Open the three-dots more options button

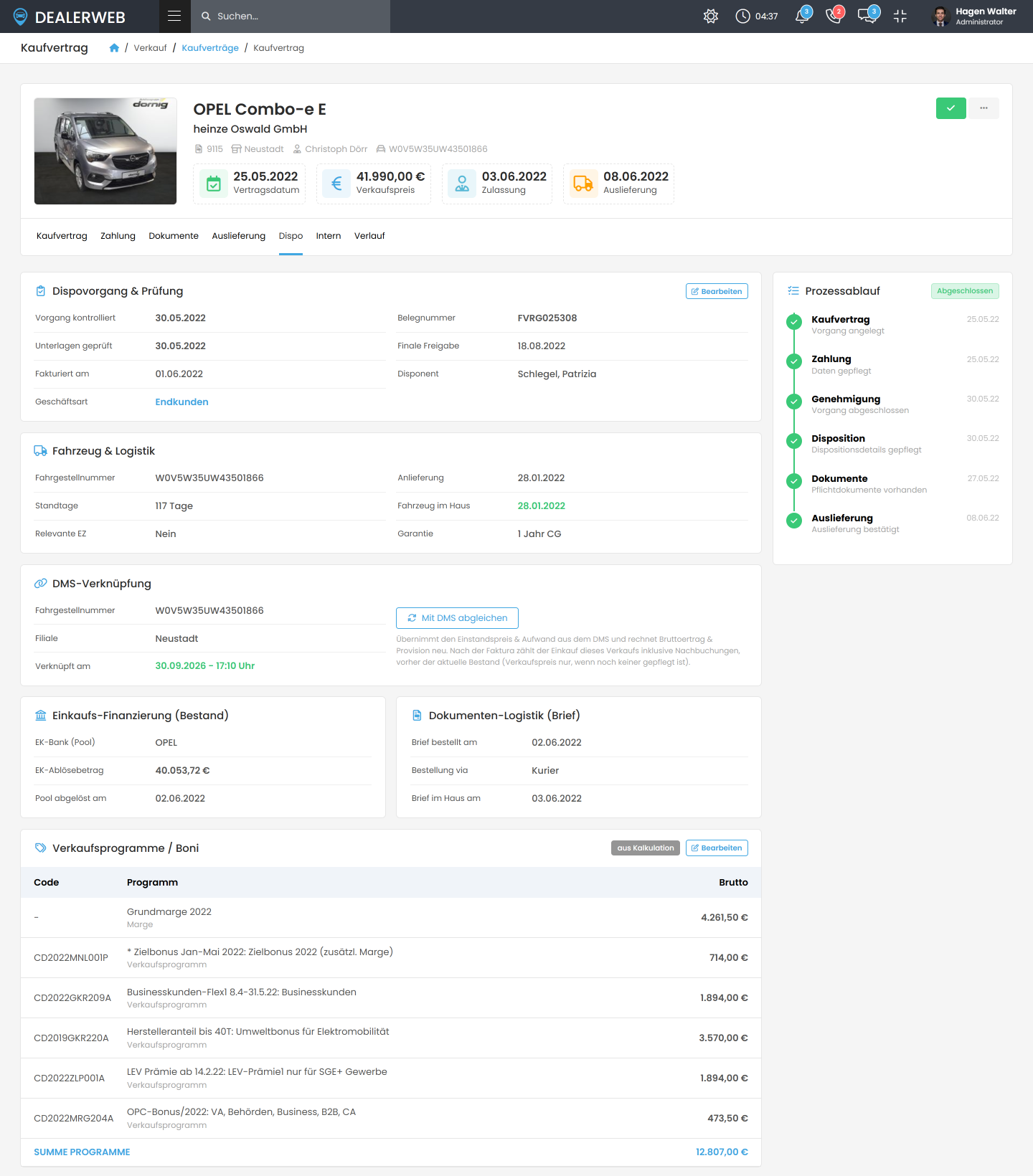coord(984,108)
